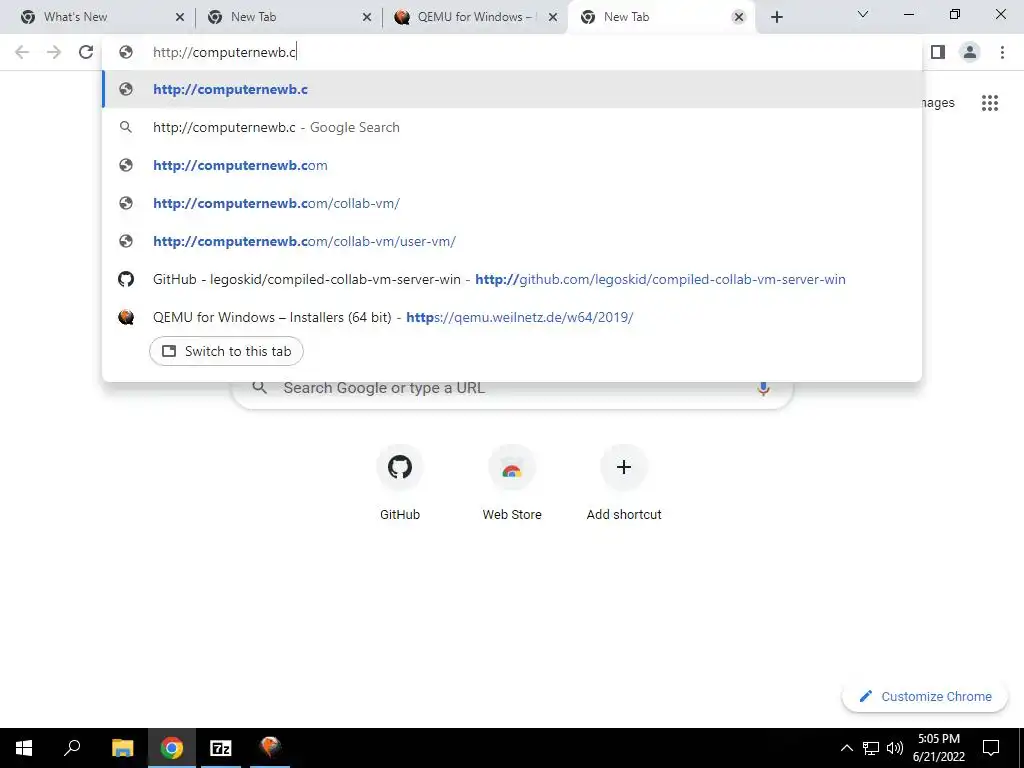Close the QEMU for Windows tab
Image resolution: width=1024 pixels, height=768 pixels.
pos(553,17)
